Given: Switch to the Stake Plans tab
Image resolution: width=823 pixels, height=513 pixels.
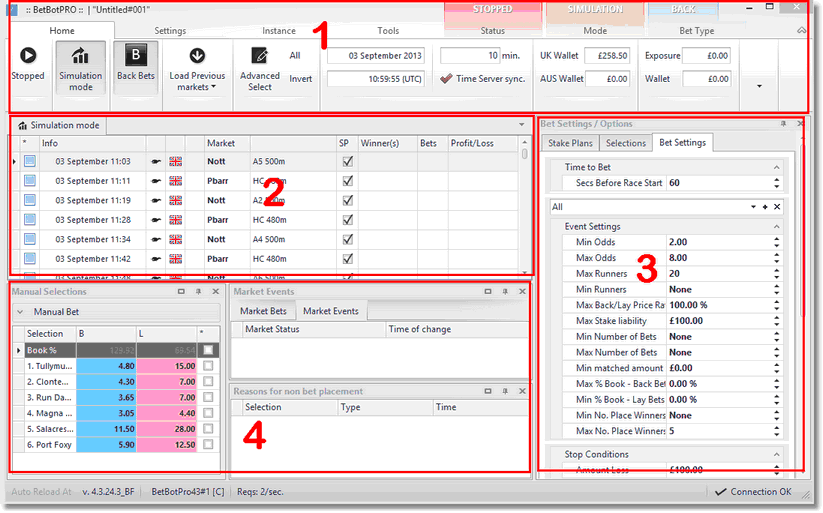Looking at the screenshot, I should [571, 143].
